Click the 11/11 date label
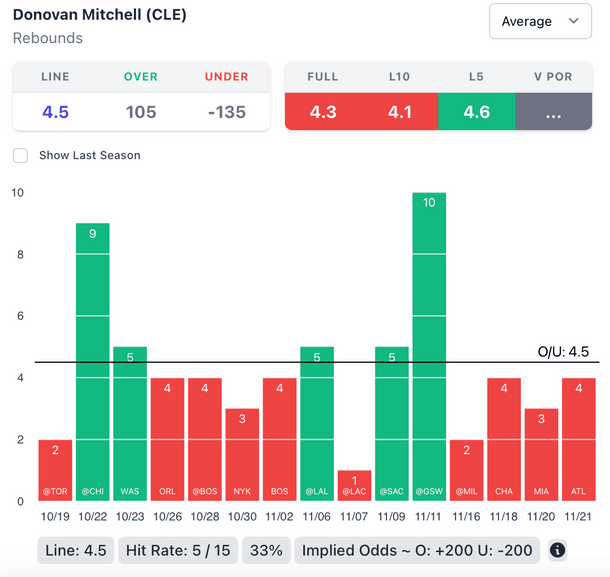This screenshot has width=610, height=577. pyautogui.click(x=428, y=517)
